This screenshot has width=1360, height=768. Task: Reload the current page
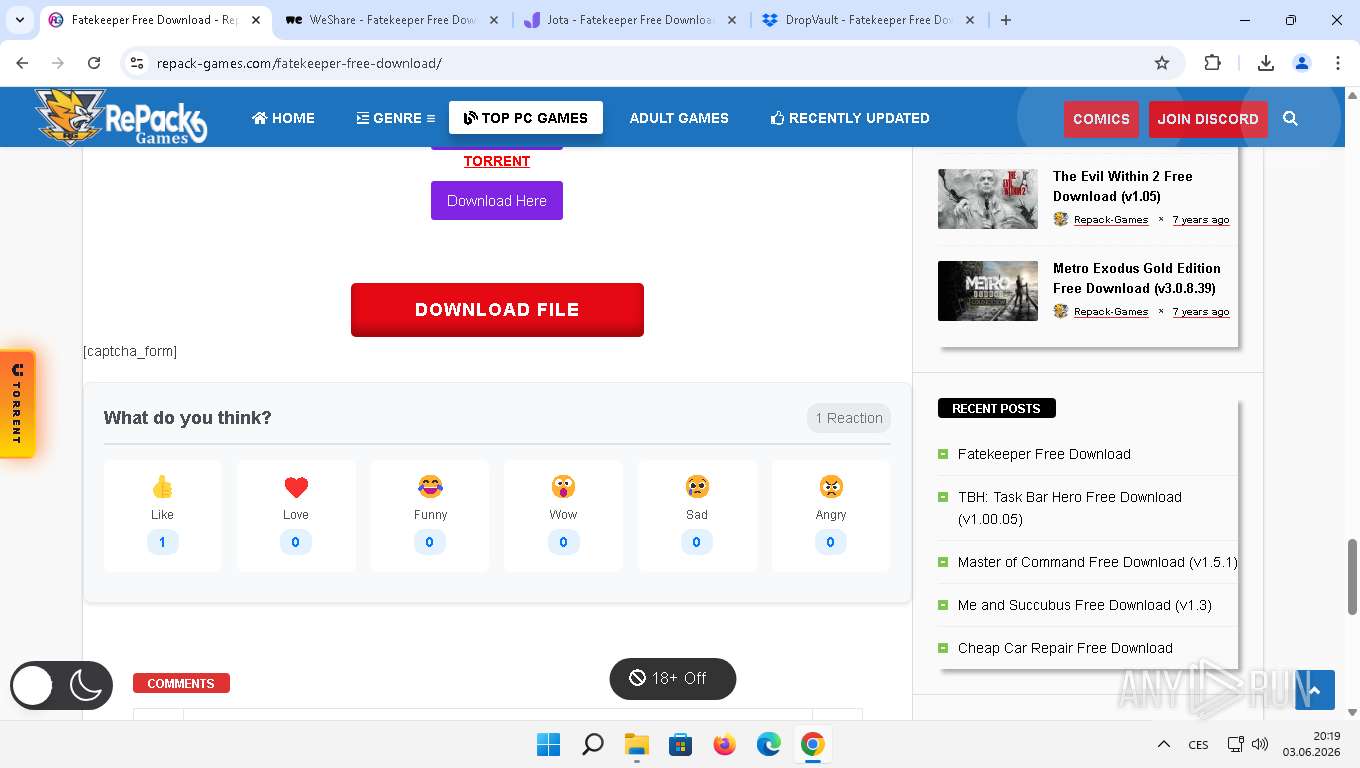click(x=94, y=63)
